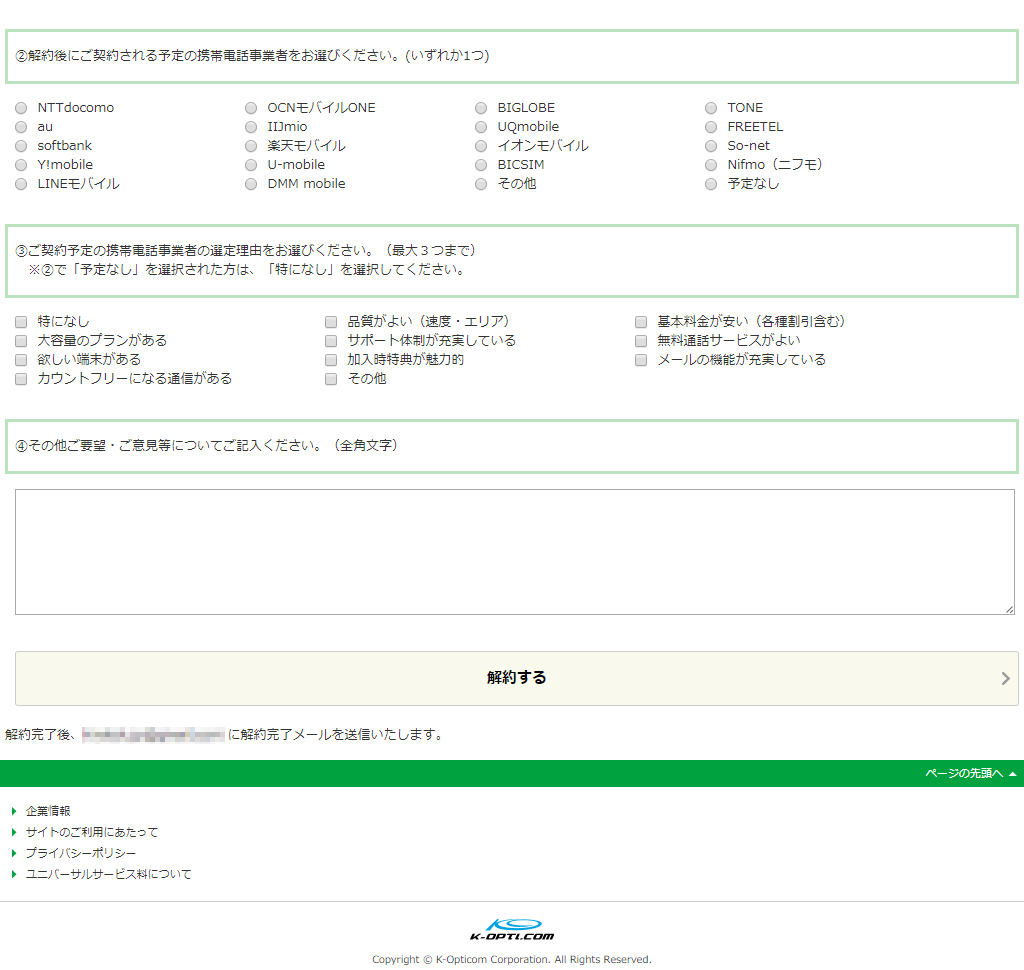Select the NTTdocomo radio button
This screenshot has height=970, width=1024.
tap(22, 108)
